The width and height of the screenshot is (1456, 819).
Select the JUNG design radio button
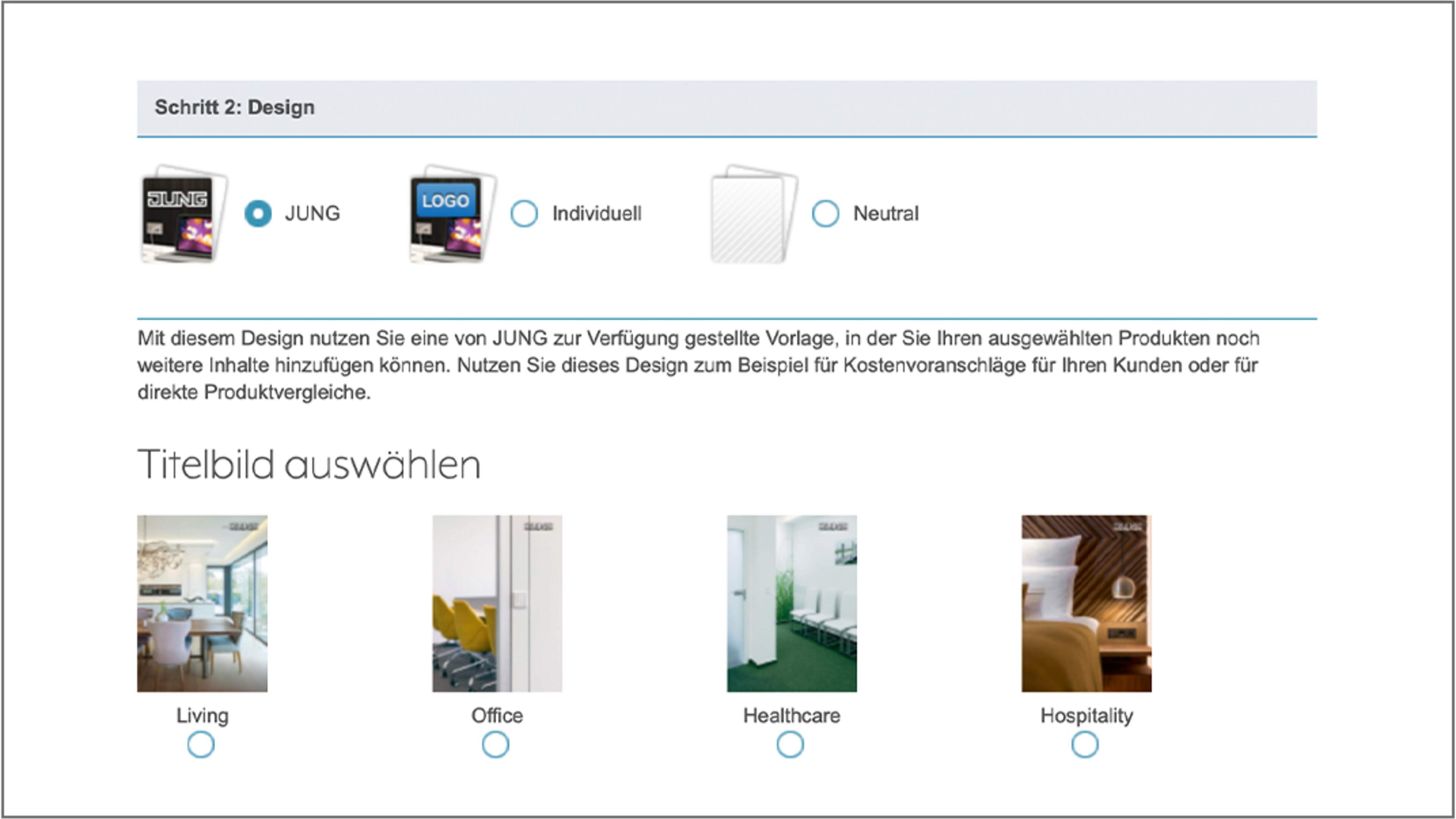point(258,213)
